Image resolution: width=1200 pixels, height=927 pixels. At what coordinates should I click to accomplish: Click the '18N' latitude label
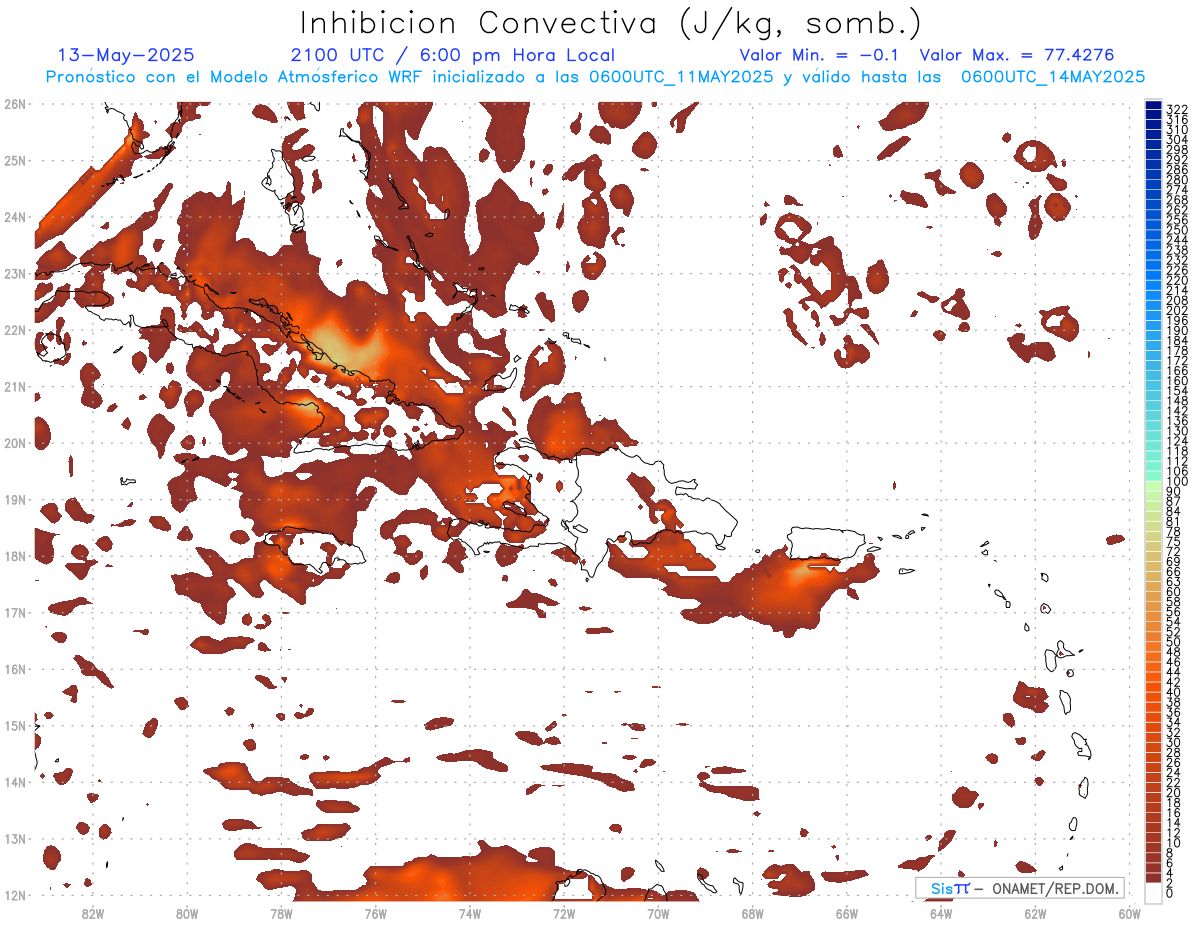14,556
